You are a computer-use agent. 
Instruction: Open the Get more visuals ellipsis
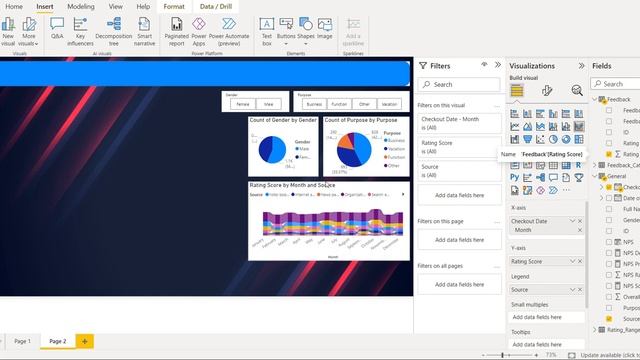[566, 190]
